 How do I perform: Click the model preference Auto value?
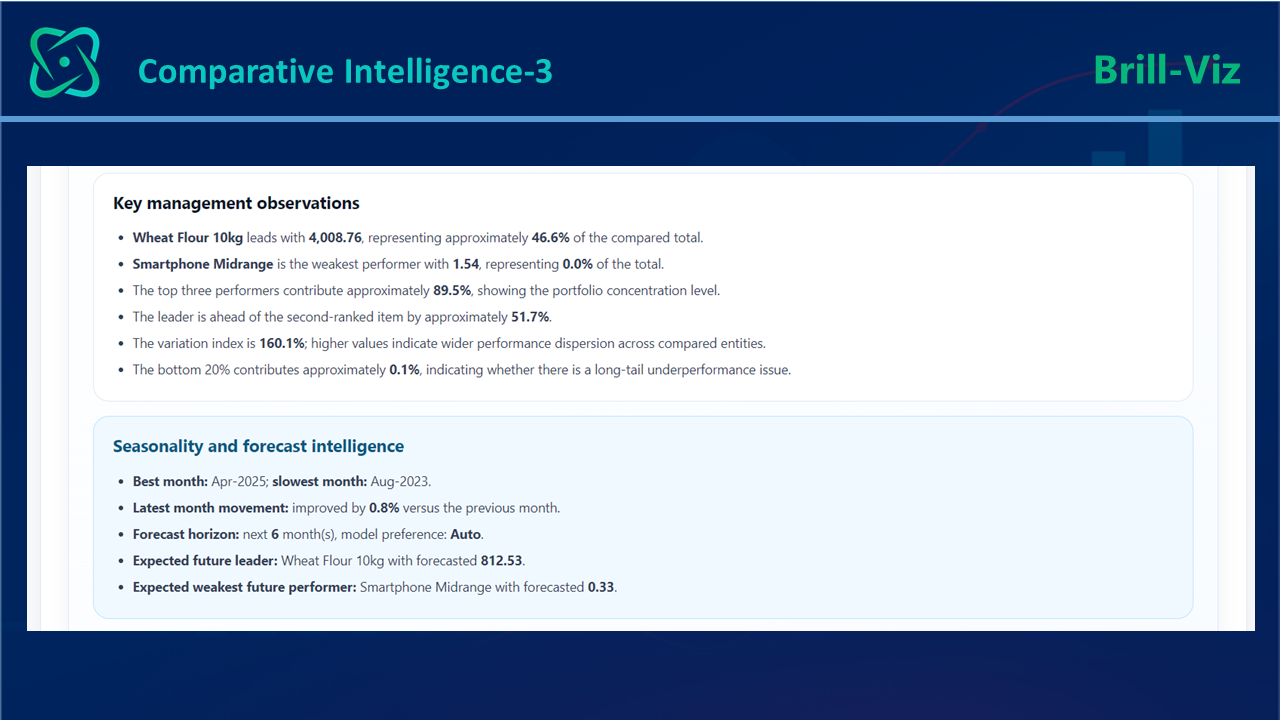[x=465, y=534]
